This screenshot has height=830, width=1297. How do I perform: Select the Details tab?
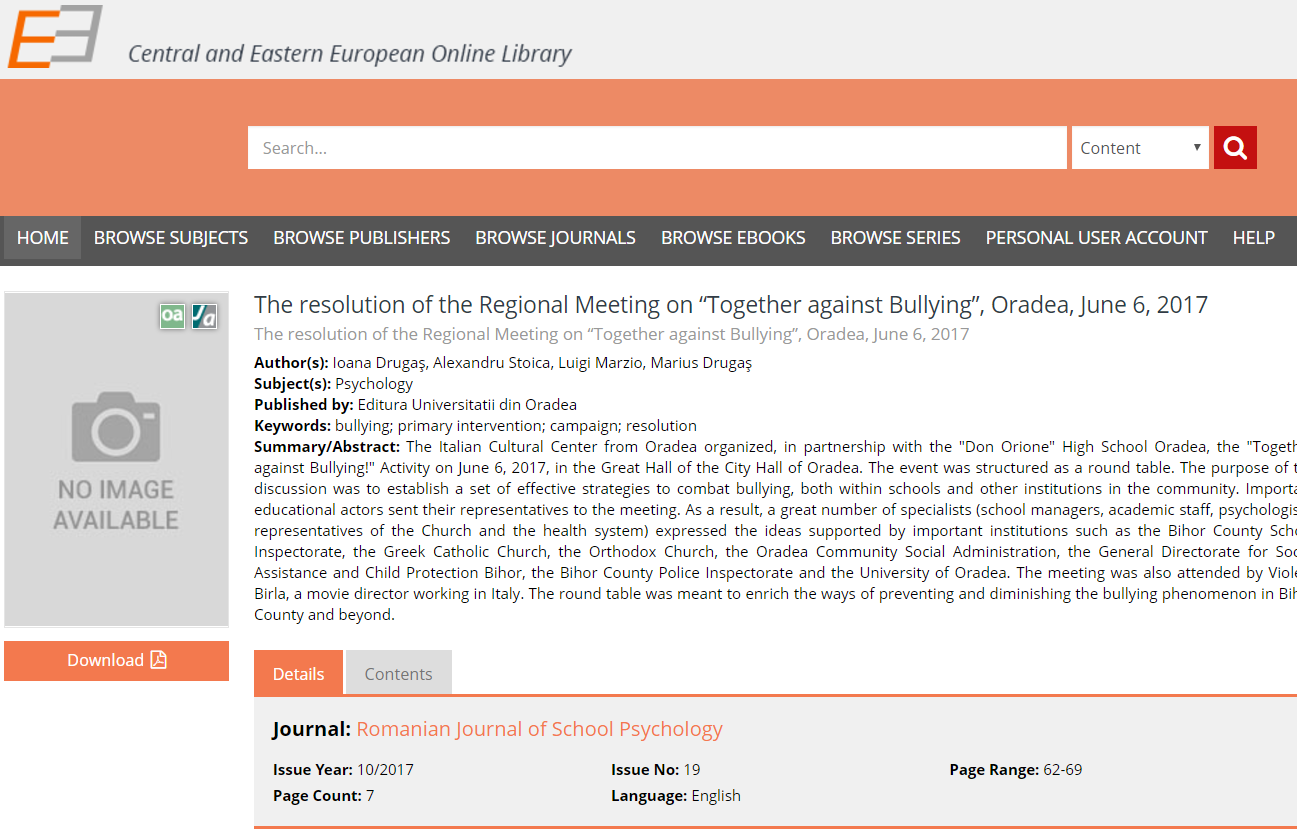coord(298,674)
